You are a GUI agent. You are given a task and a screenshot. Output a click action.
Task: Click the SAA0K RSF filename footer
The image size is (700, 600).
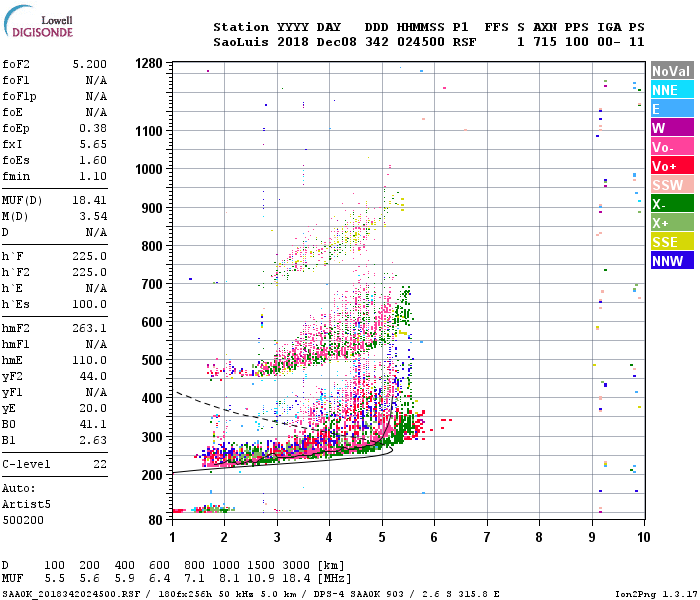71,594
